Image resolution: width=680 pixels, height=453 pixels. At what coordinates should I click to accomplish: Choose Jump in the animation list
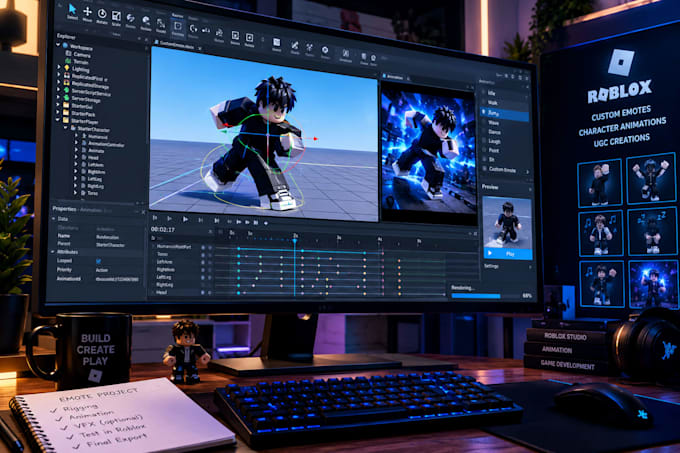(x=505, y=114)
